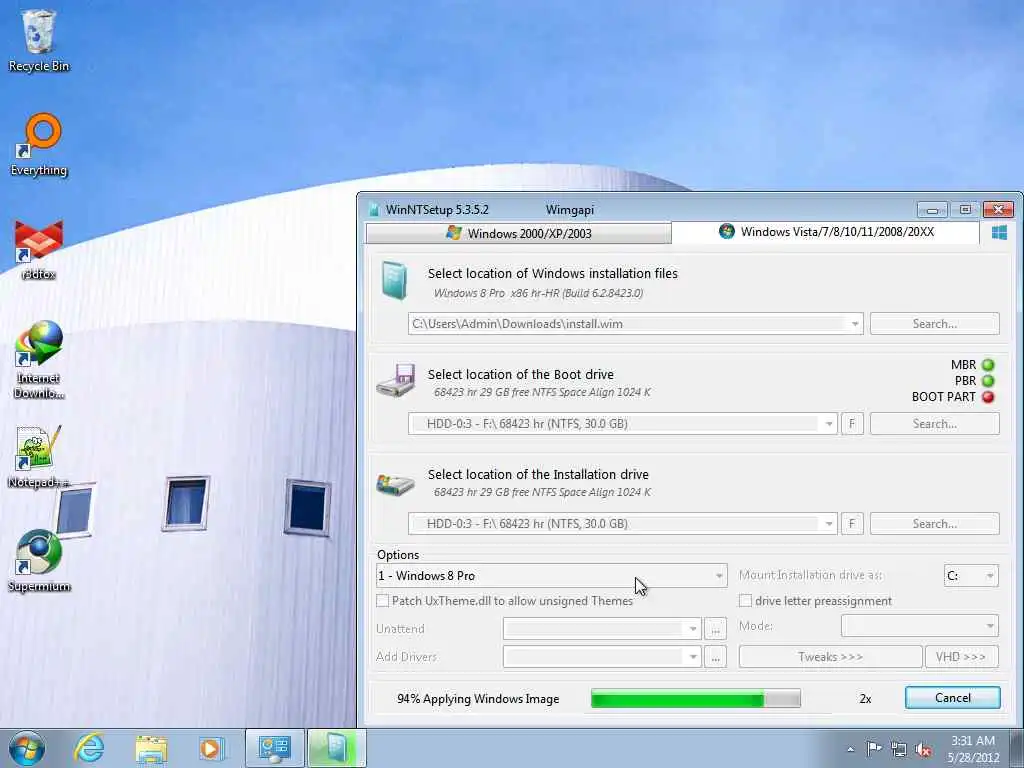
Task: Open the clock showing 3:31 AM
Action: (x=973, y=749)
